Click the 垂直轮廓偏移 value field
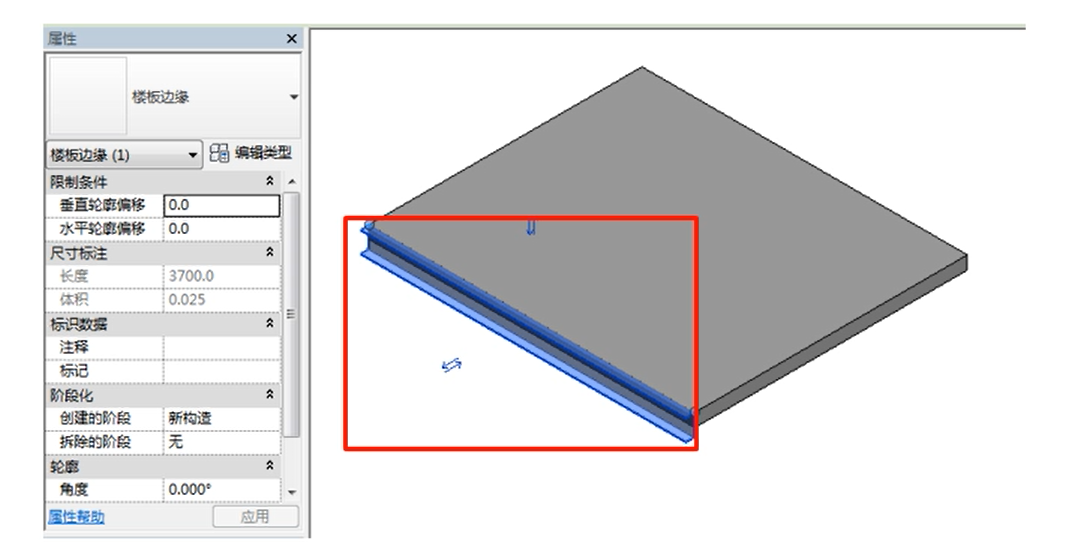Screen dimensions: 1089x550 (x=220, y=205)
